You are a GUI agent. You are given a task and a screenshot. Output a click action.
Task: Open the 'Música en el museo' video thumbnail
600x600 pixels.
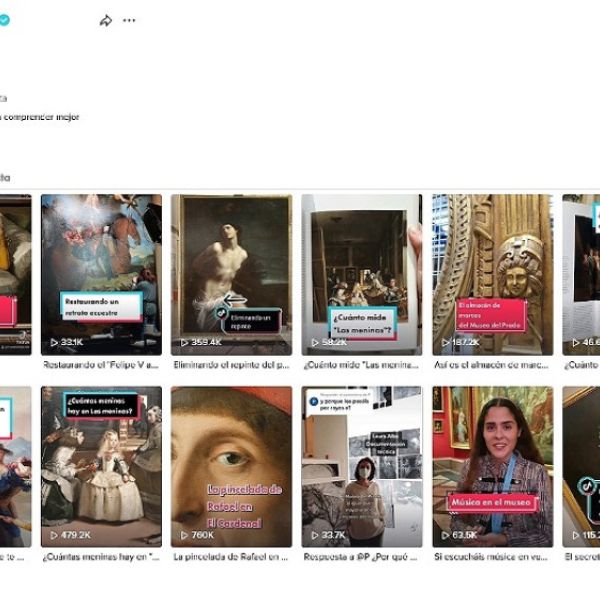click(x=492, y=466)
